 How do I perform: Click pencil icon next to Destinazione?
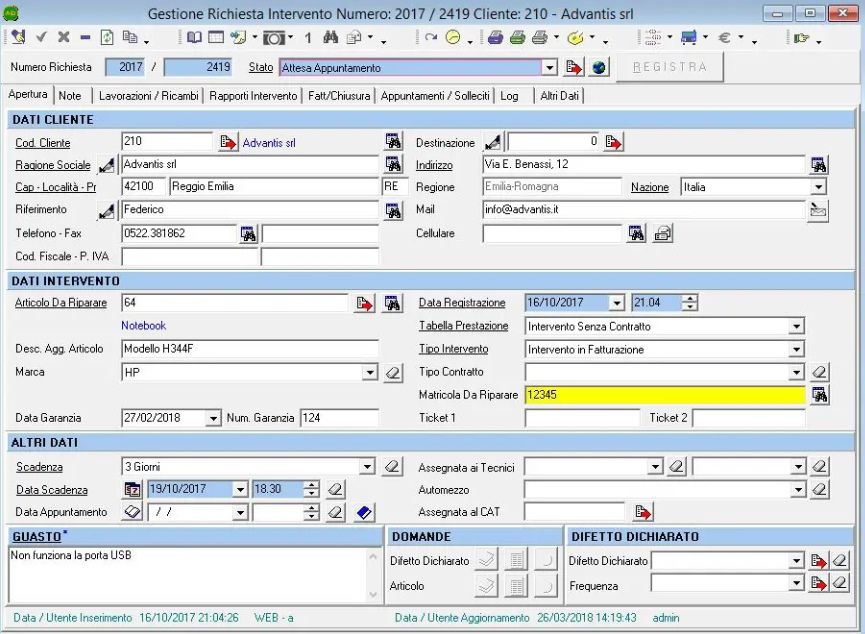[492, 142]
